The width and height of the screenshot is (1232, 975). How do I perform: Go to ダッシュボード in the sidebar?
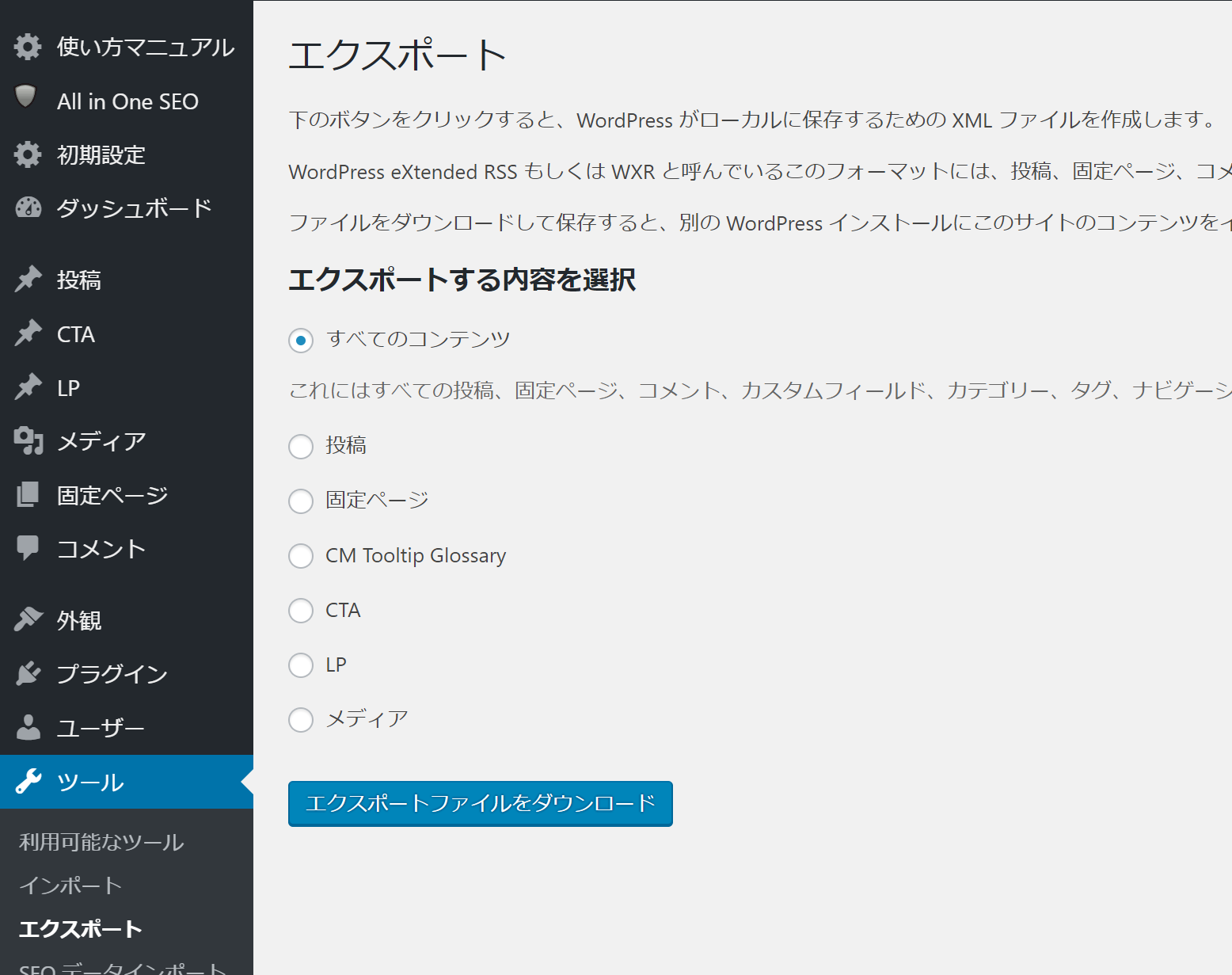(135, 208)
